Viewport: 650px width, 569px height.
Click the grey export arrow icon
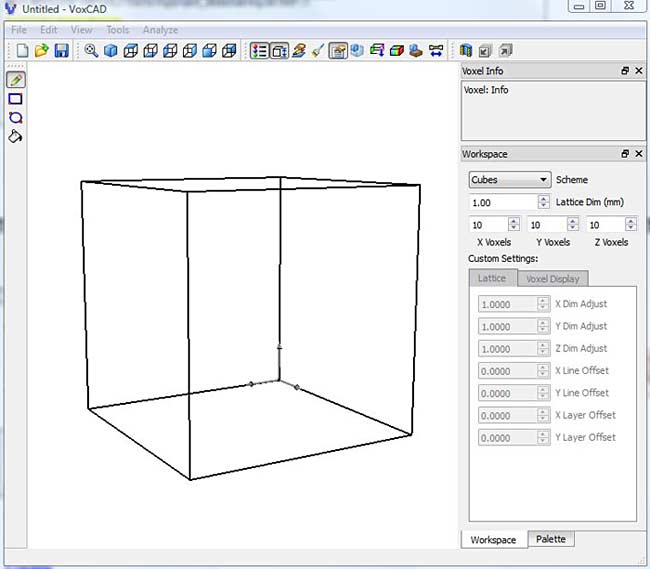click(x=505, y=51)
